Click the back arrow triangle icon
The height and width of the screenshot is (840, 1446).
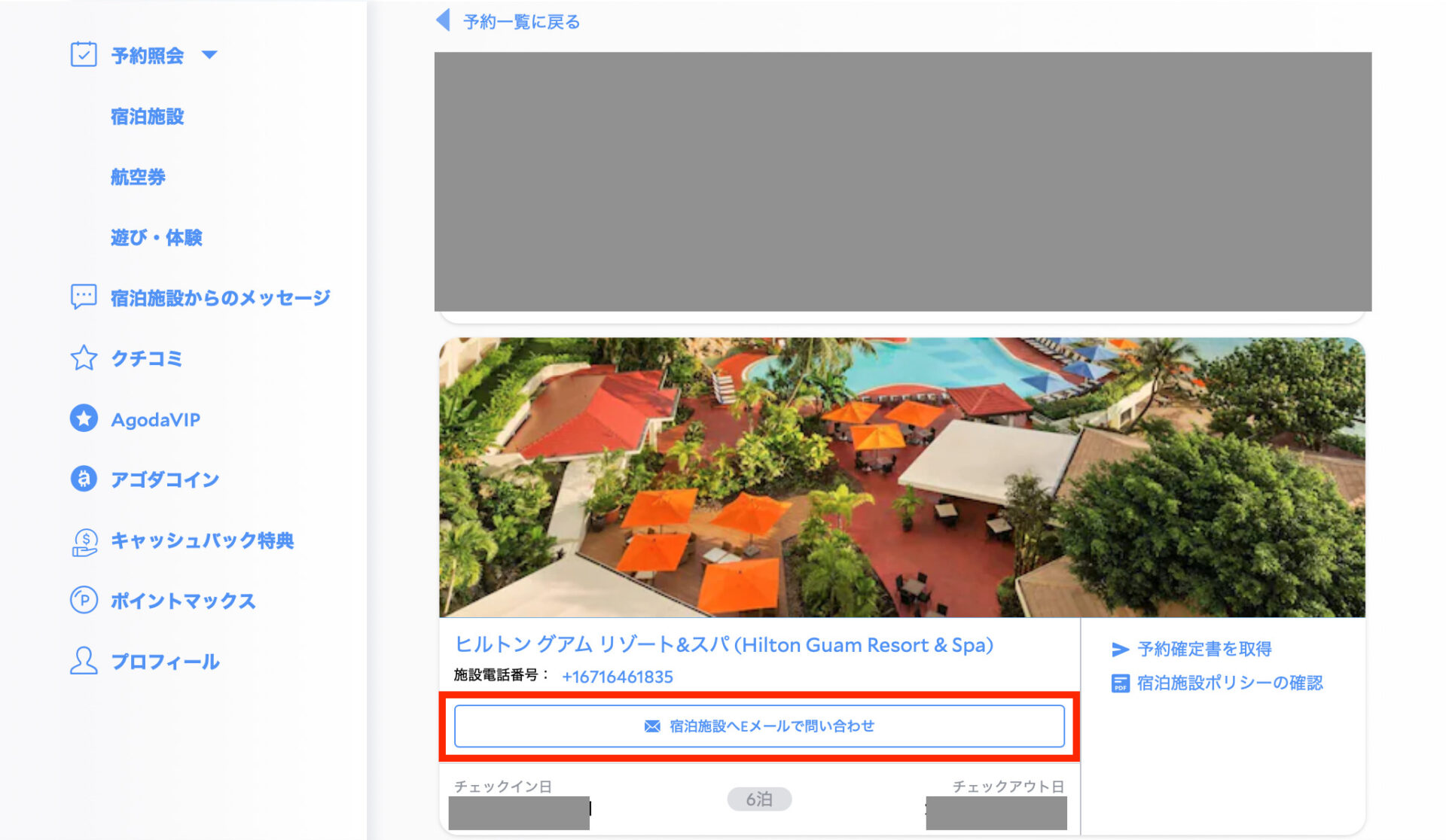pos(444,20)
